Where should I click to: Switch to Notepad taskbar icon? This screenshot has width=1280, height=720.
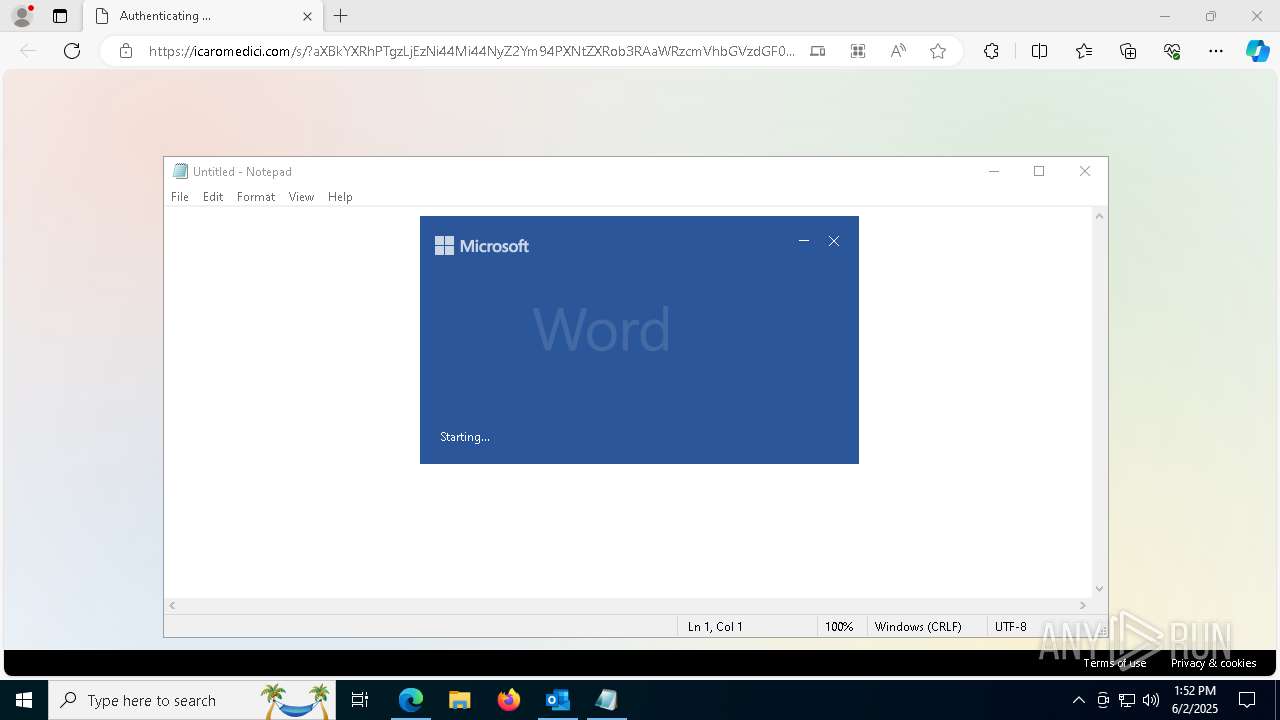[x=606, y=700]
